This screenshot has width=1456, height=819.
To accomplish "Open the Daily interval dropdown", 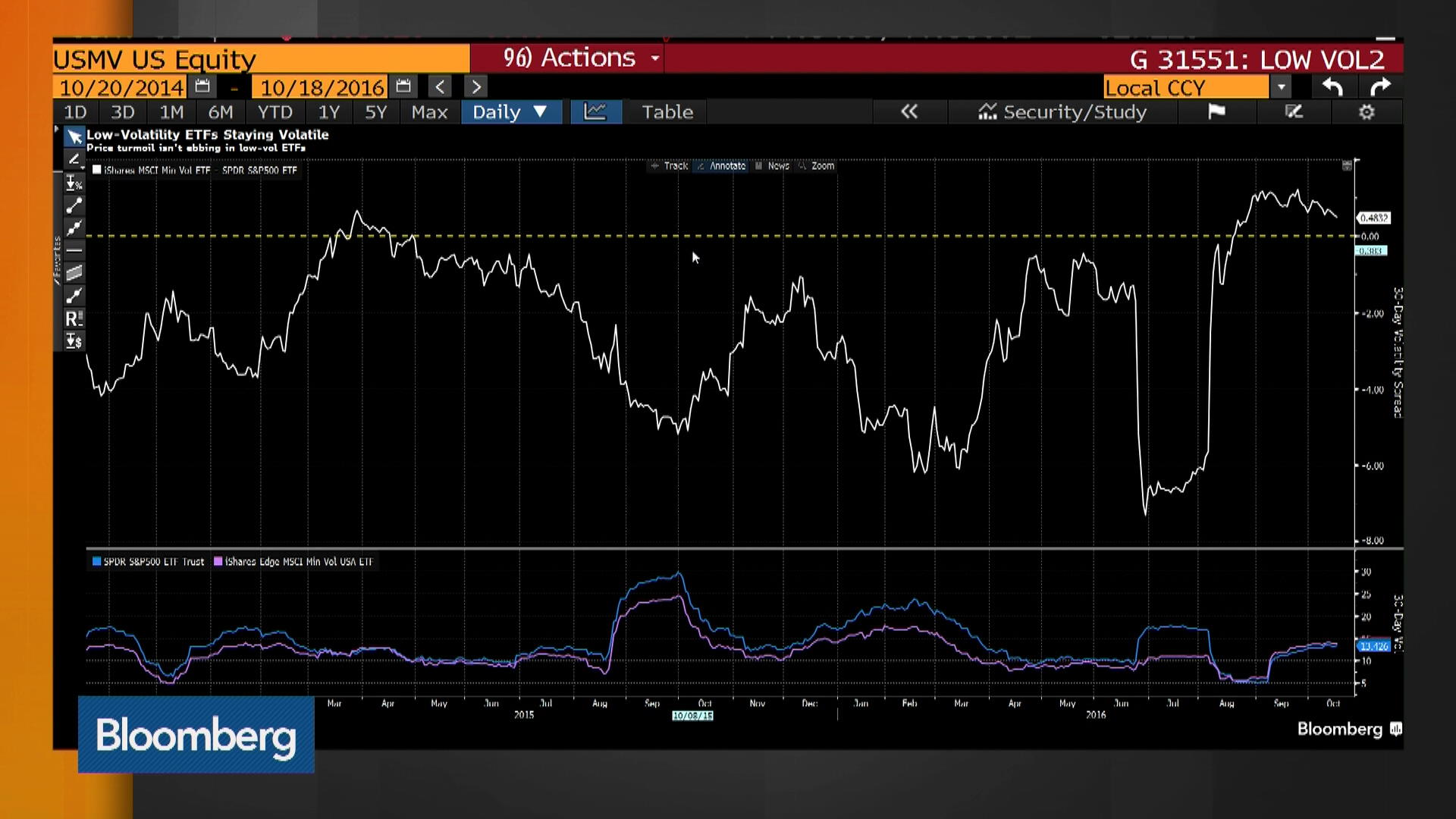I will [x=511, y=111].
